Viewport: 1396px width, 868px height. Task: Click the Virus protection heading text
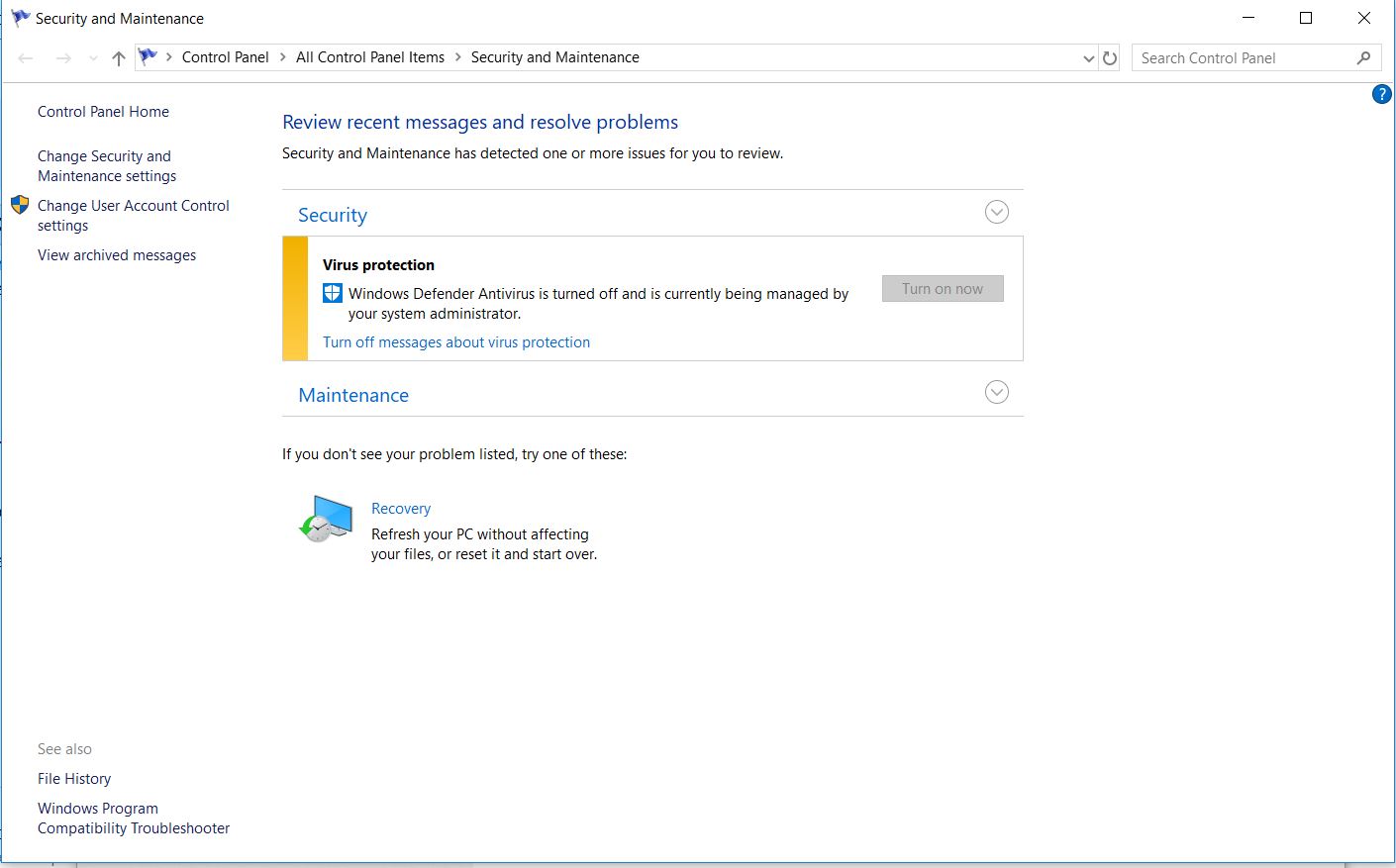tap(378, 265)
